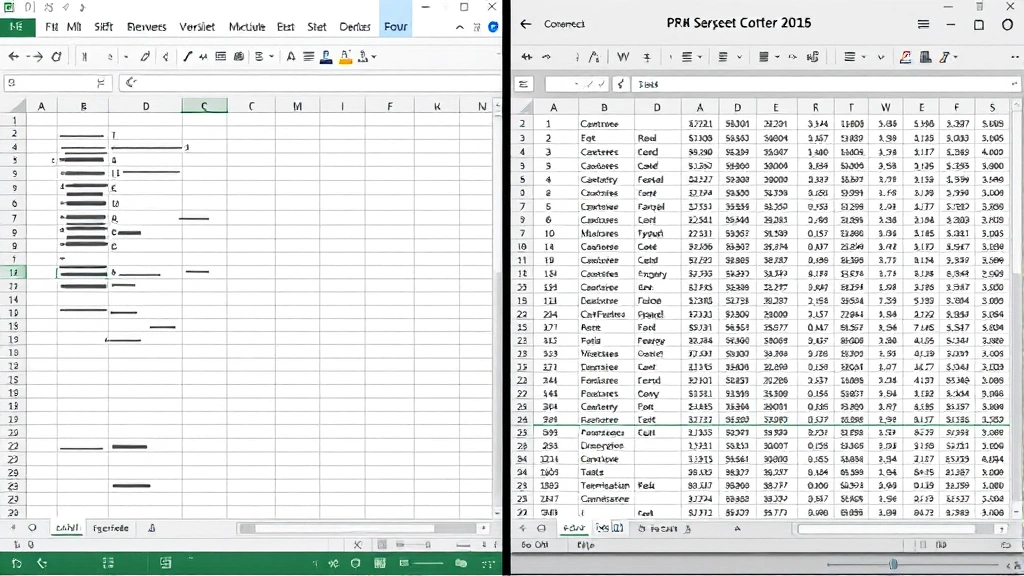Image resolution: width=1024 pixels, height=576 pixels.
Task: Click the table insert icon on the left toolbar
Action: 222,57
